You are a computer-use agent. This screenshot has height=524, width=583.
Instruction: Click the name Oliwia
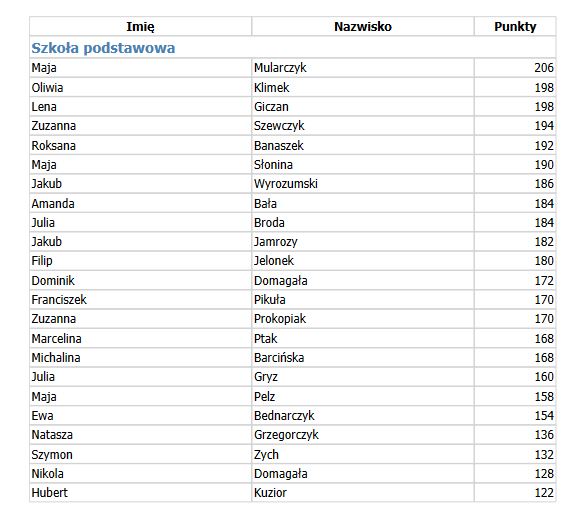point(47,88)
